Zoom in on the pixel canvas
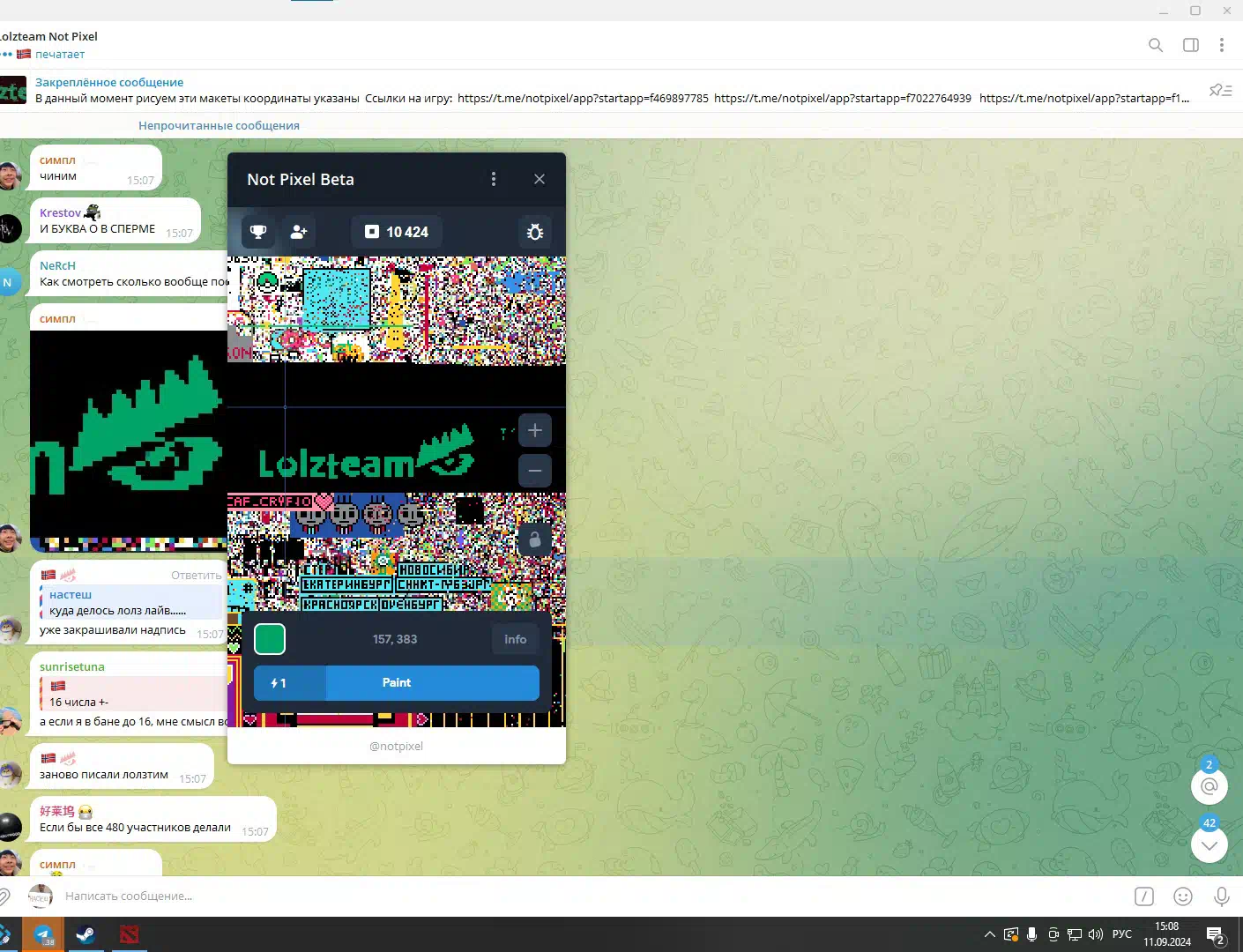Image resolution: width=1243 pixels, height=952 pixels. [534, 431]
